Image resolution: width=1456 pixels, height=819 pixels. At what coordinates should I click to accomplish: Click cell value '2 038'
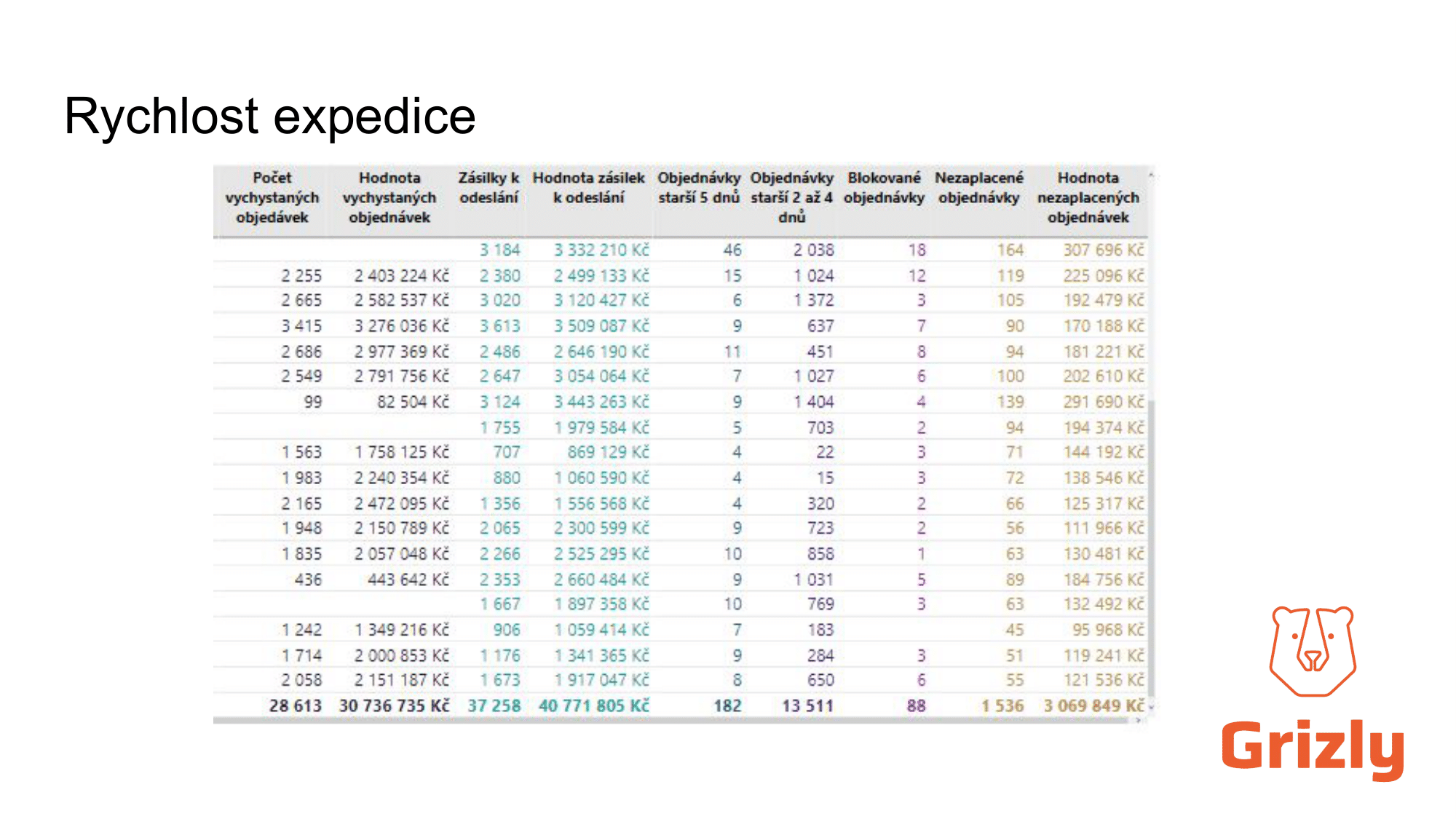[x=814, y=250]
